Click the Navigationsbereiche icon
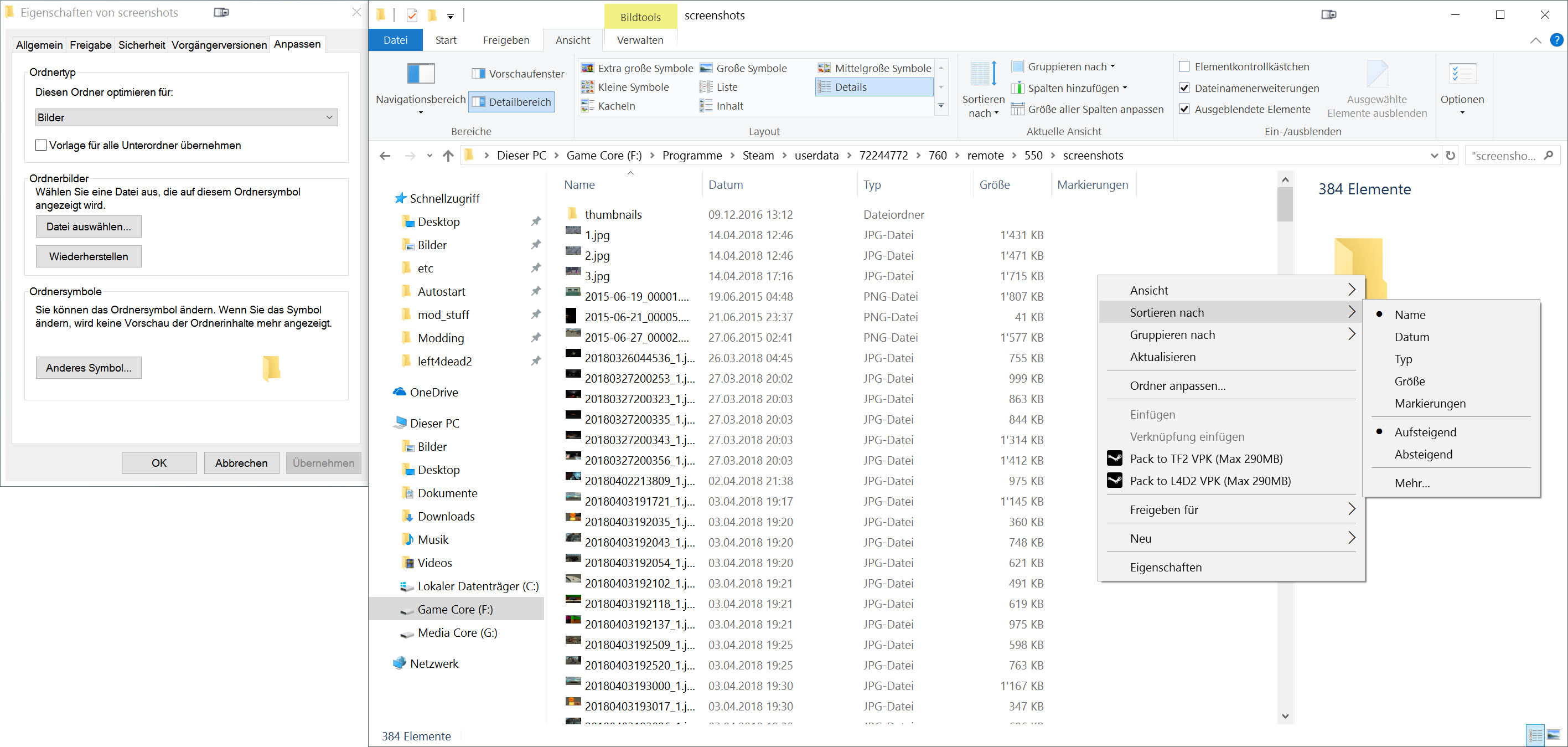1568x747 pixels. point(419,78)
